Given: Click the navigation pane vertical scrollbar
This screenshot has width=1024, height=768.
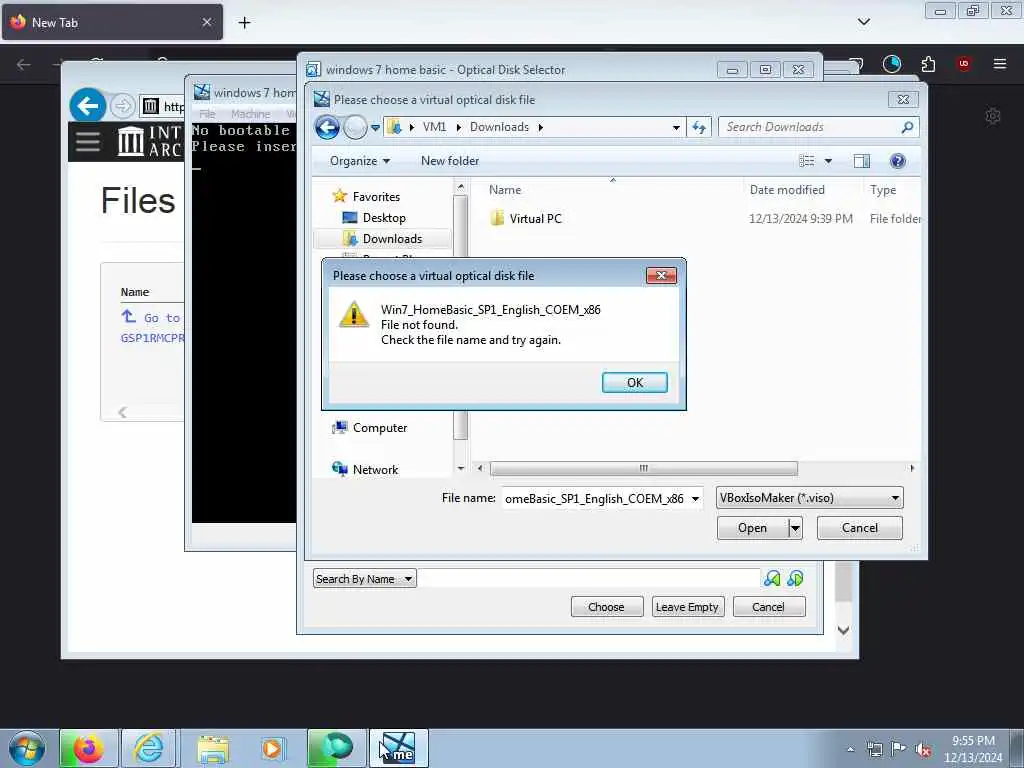Looking at the screenshot, I should tap(460, 317).
